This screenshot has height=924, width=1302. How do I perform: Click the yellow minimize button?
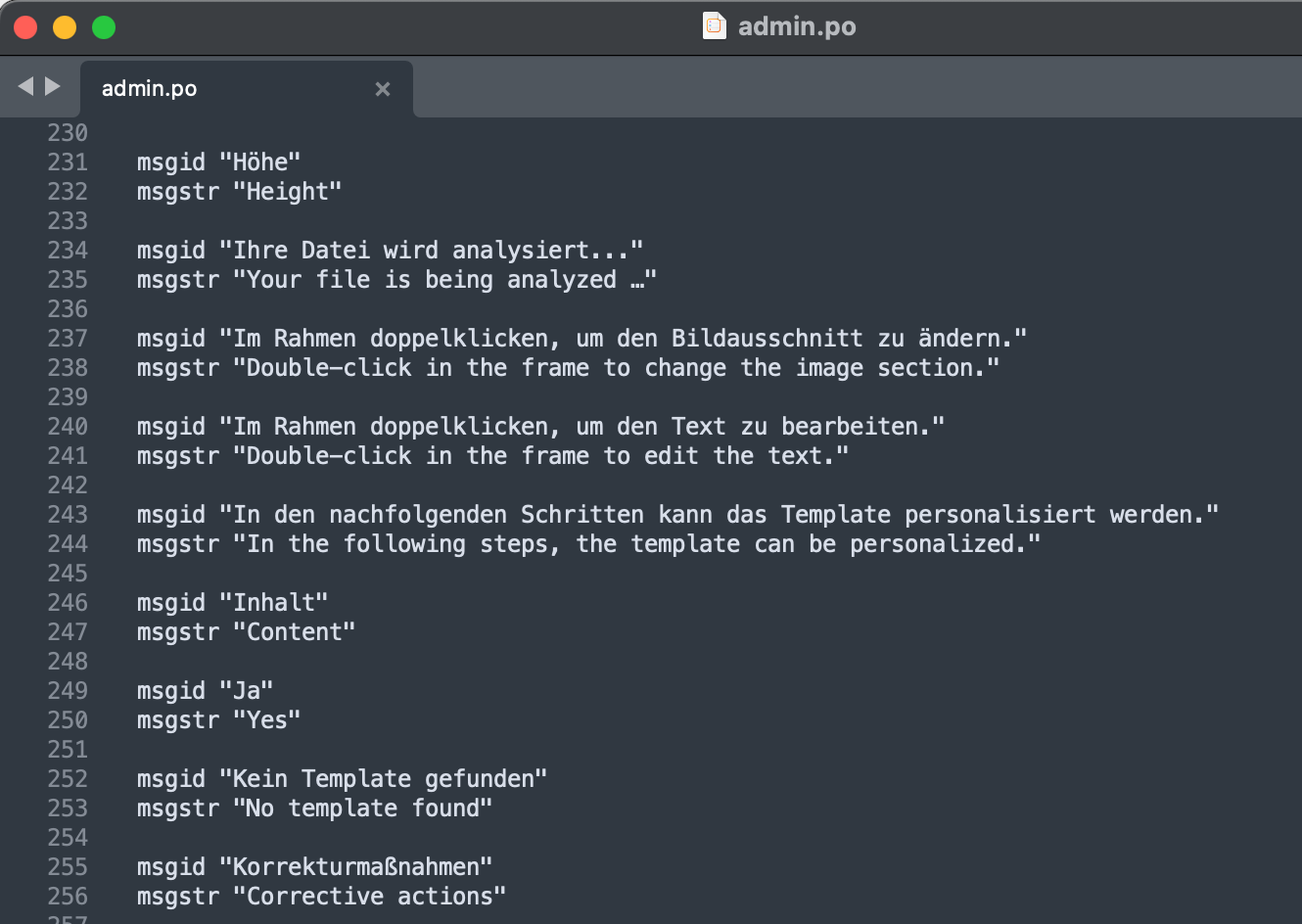65,26
